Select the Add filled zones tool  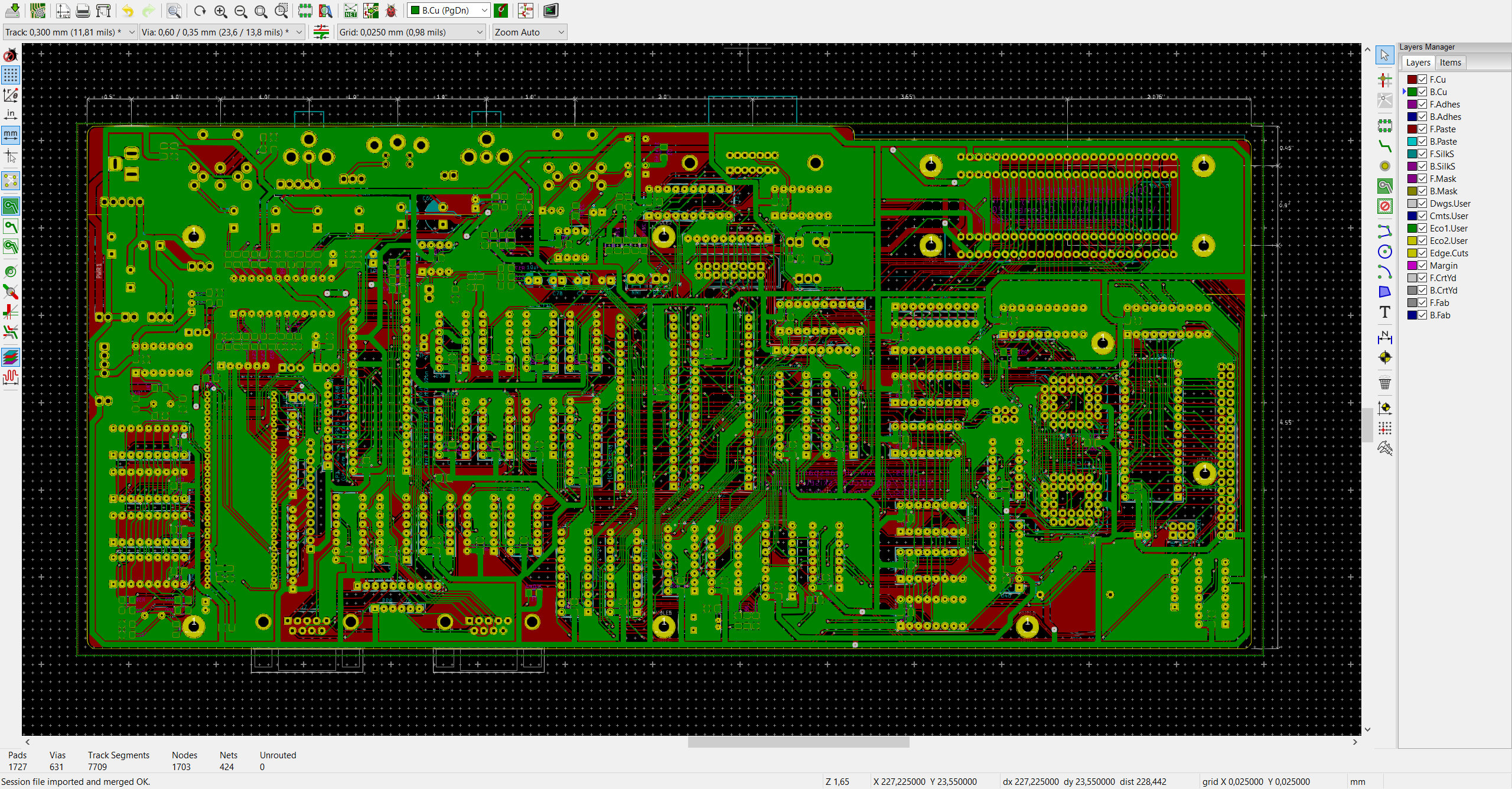pyautogui.click(x=1384, y=186)
